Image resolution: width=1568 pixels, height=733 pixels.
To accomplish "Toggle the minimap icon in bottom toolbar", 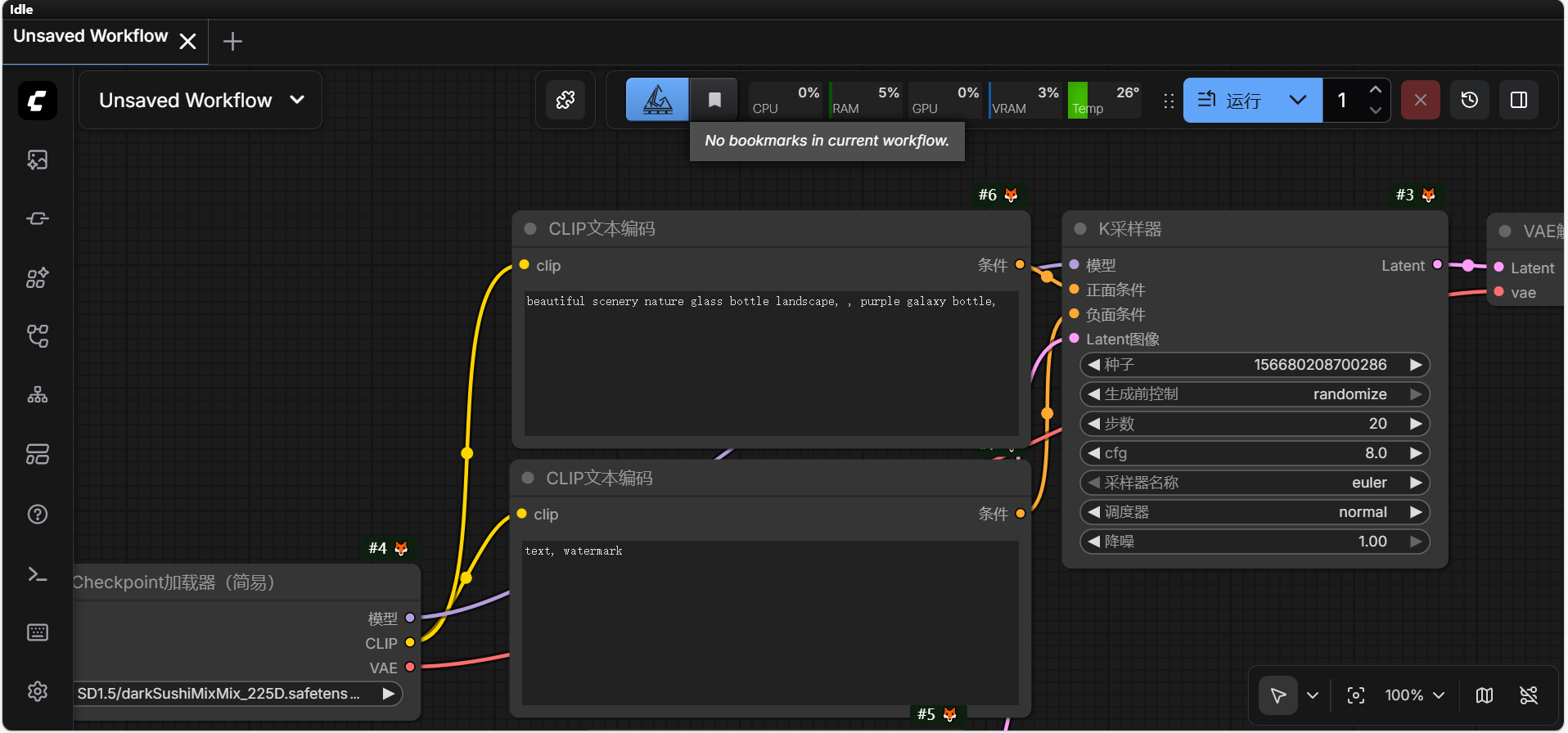I will 1485,695.
